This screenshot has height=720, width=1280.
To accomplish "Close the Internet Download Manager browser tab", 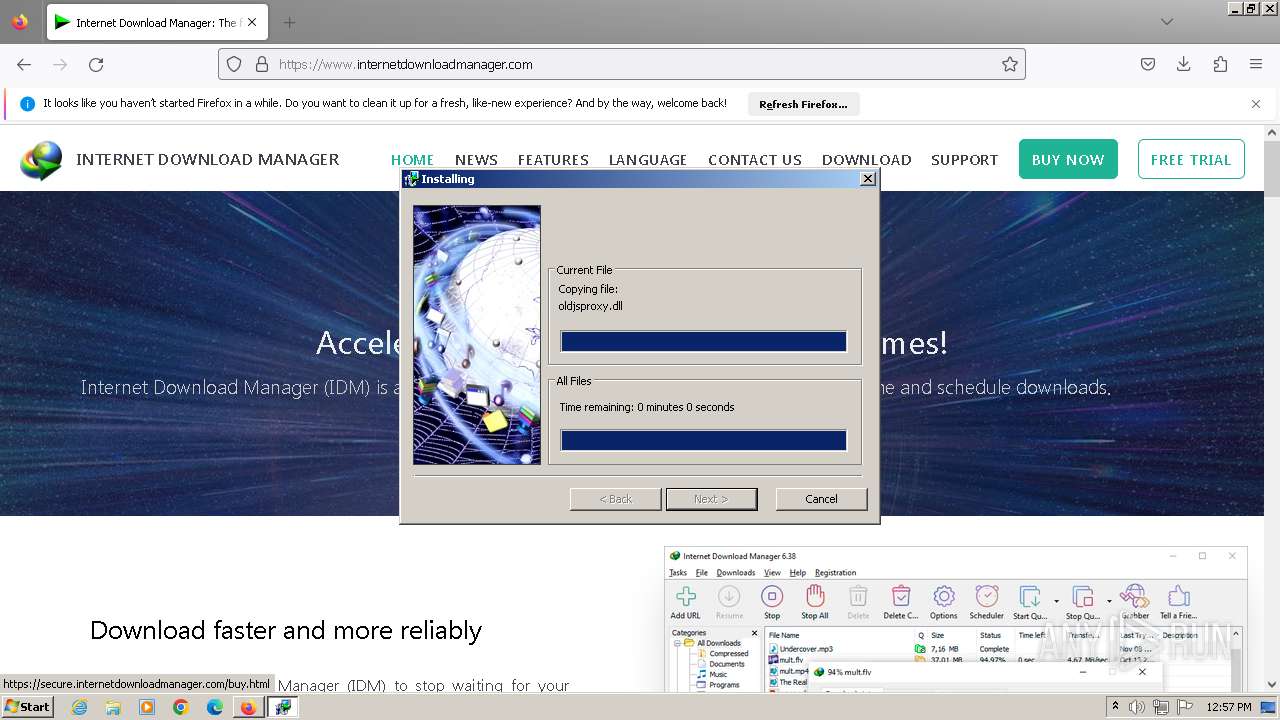I will point(252,22).
